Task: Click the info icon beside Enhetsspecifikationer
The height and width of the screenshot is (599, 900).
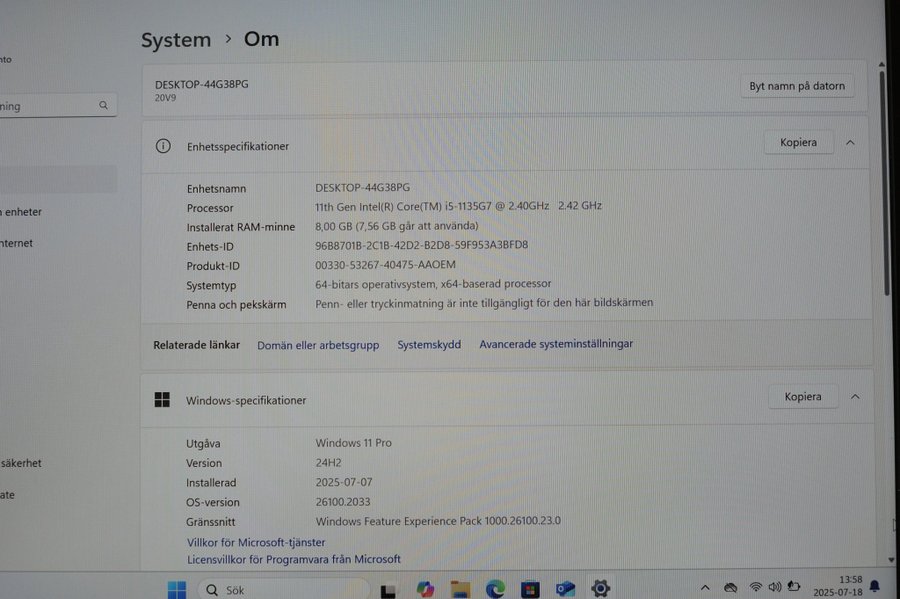Action: tap(163, 146)
